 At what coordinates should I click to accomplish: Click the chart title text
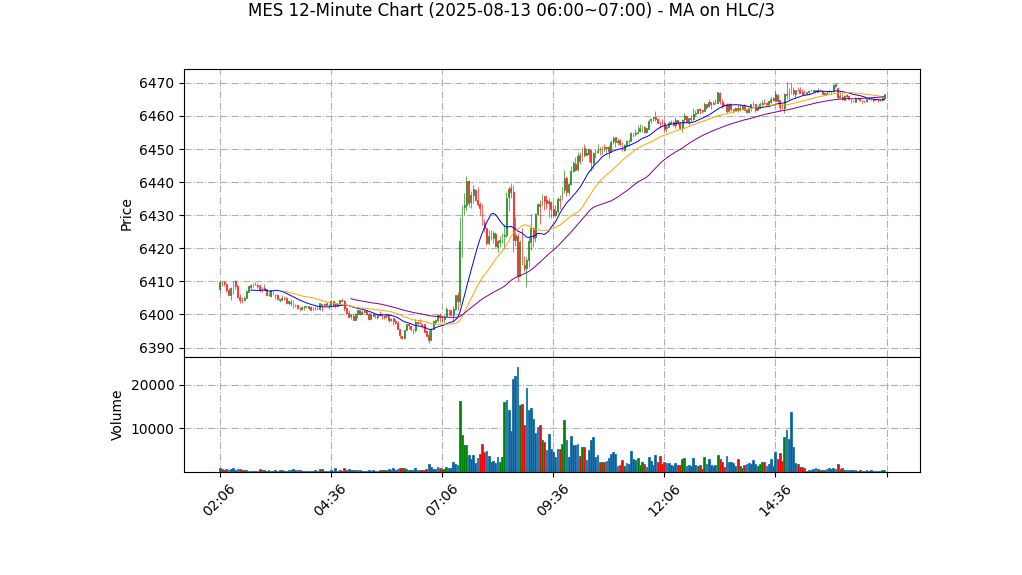pos(511,10)
